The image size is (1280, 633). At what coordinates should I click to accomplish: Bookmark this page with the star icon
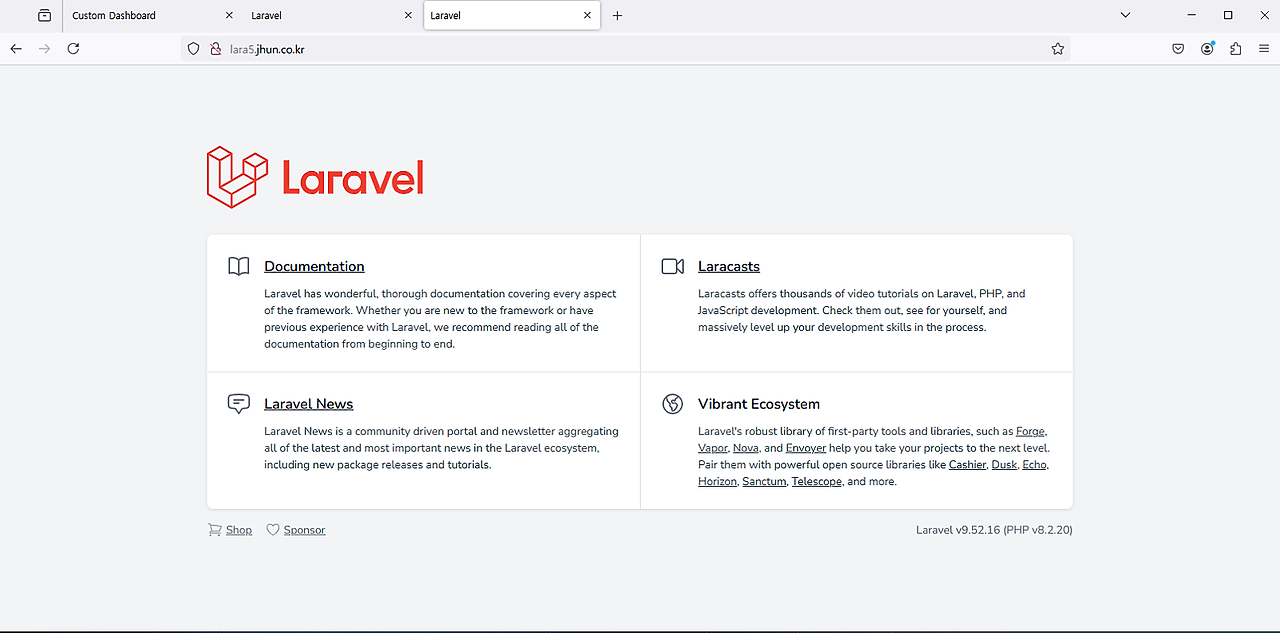(x=1058, y=48)
